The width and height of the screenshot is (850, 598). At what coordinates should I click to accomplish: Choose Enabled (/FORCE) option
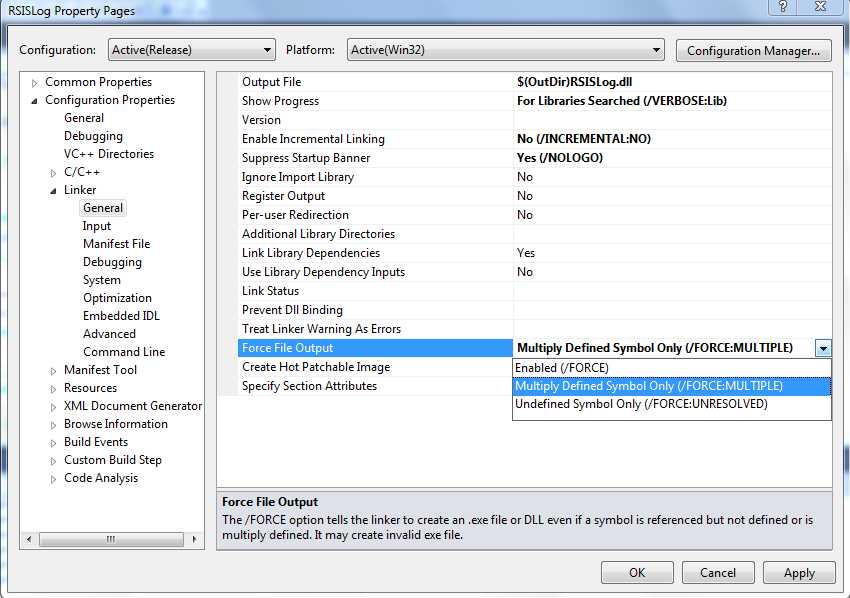coord(671,368)
